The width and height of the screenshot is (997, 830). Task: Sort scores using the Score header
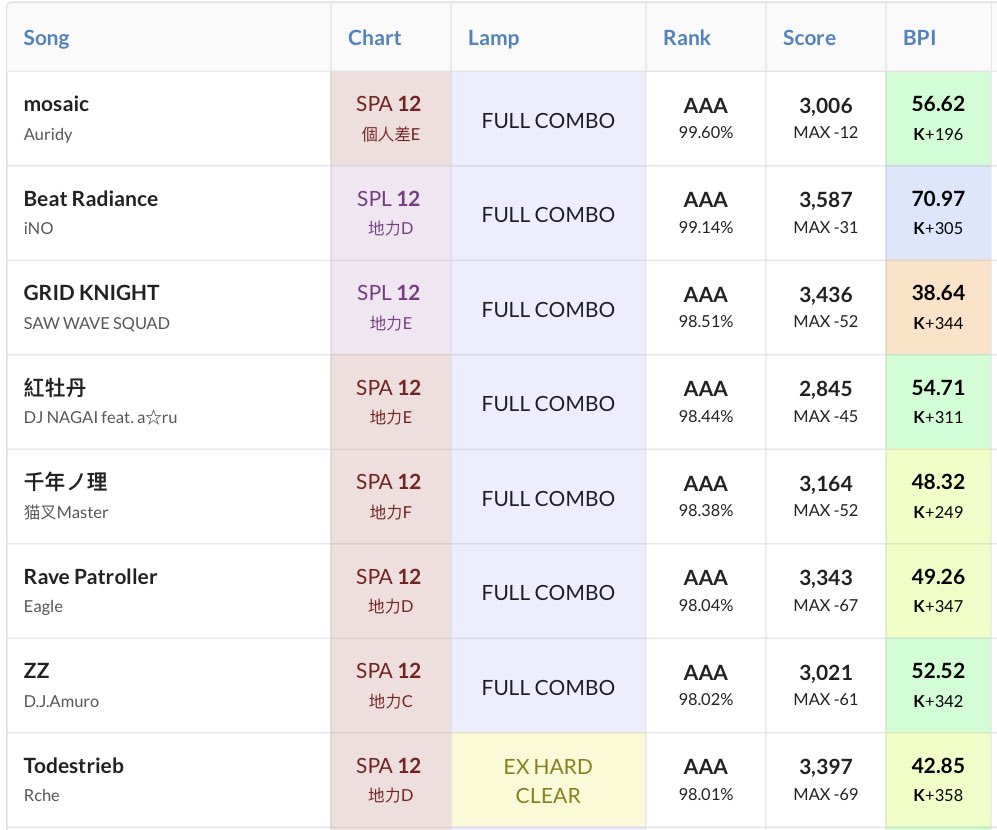point(808,38)
